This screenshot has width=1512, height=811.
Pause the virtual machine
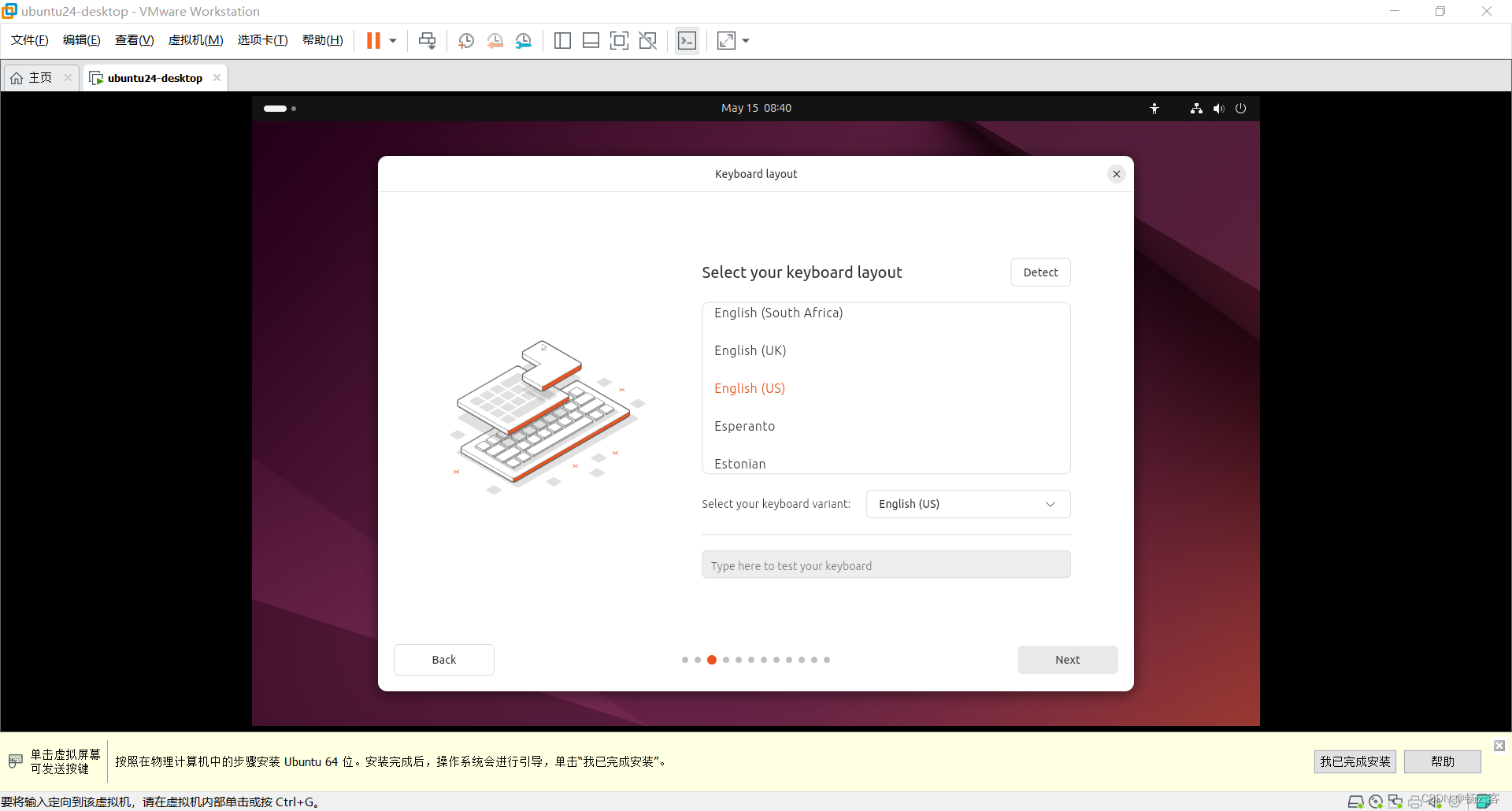375,40
